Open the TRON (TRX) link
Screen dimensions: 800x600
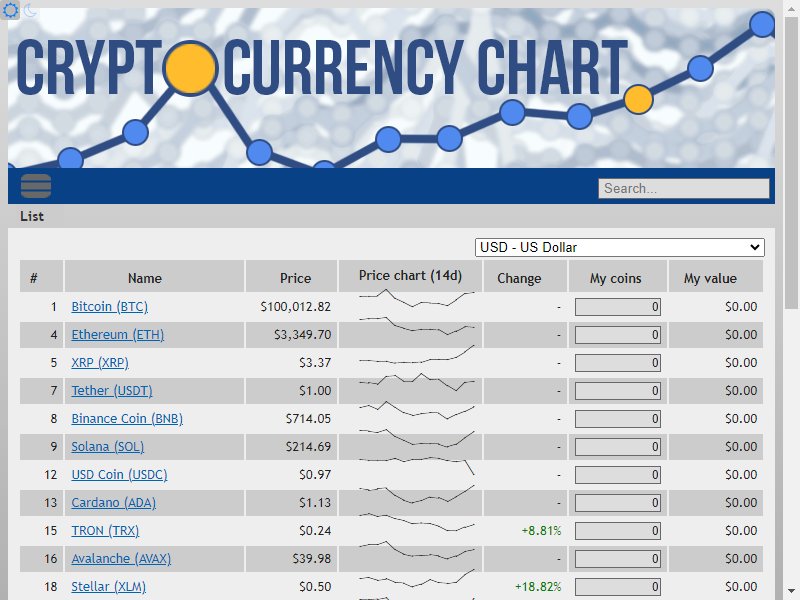click(105, 531)
